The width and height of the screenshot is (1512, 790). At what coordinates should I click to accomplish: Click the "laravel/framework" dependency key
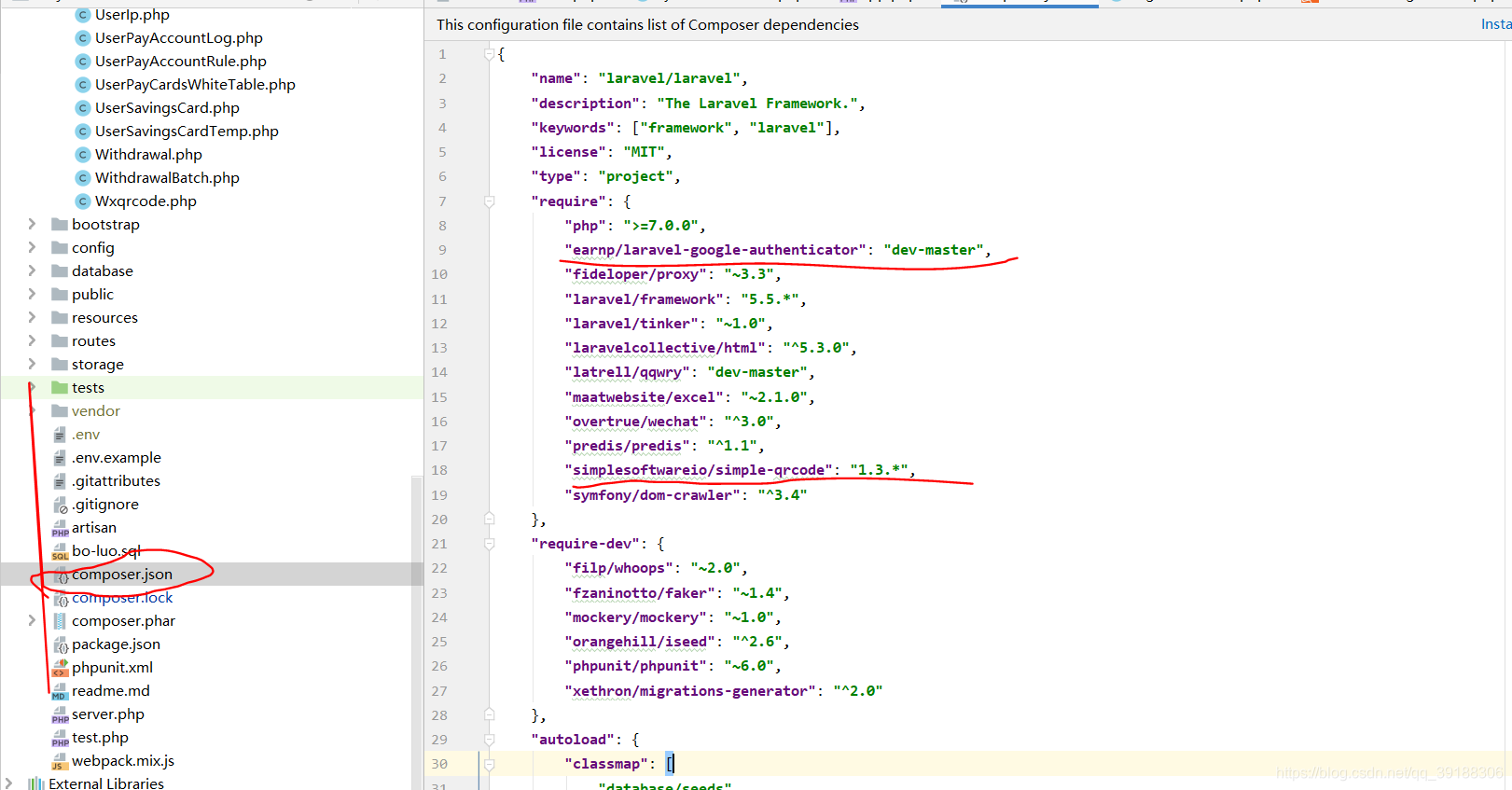[644, 299]
